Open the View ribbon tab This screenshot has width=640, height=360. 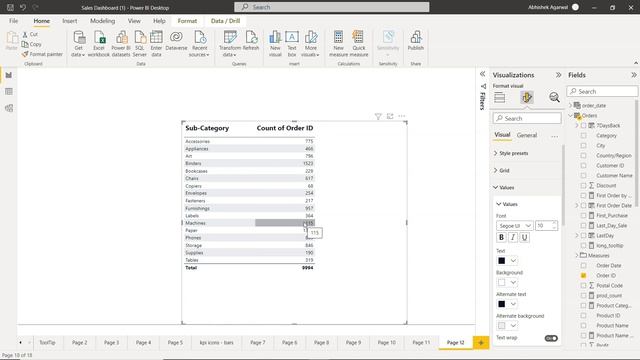click(134, 21)
